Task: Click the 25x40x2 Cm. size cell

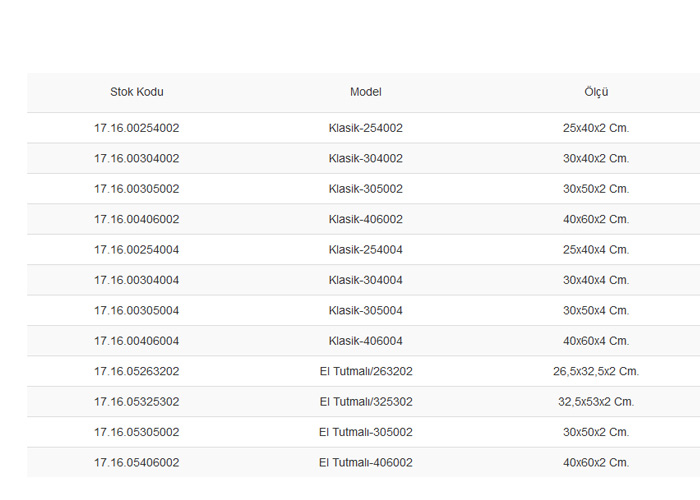Action: pos(596,128)
